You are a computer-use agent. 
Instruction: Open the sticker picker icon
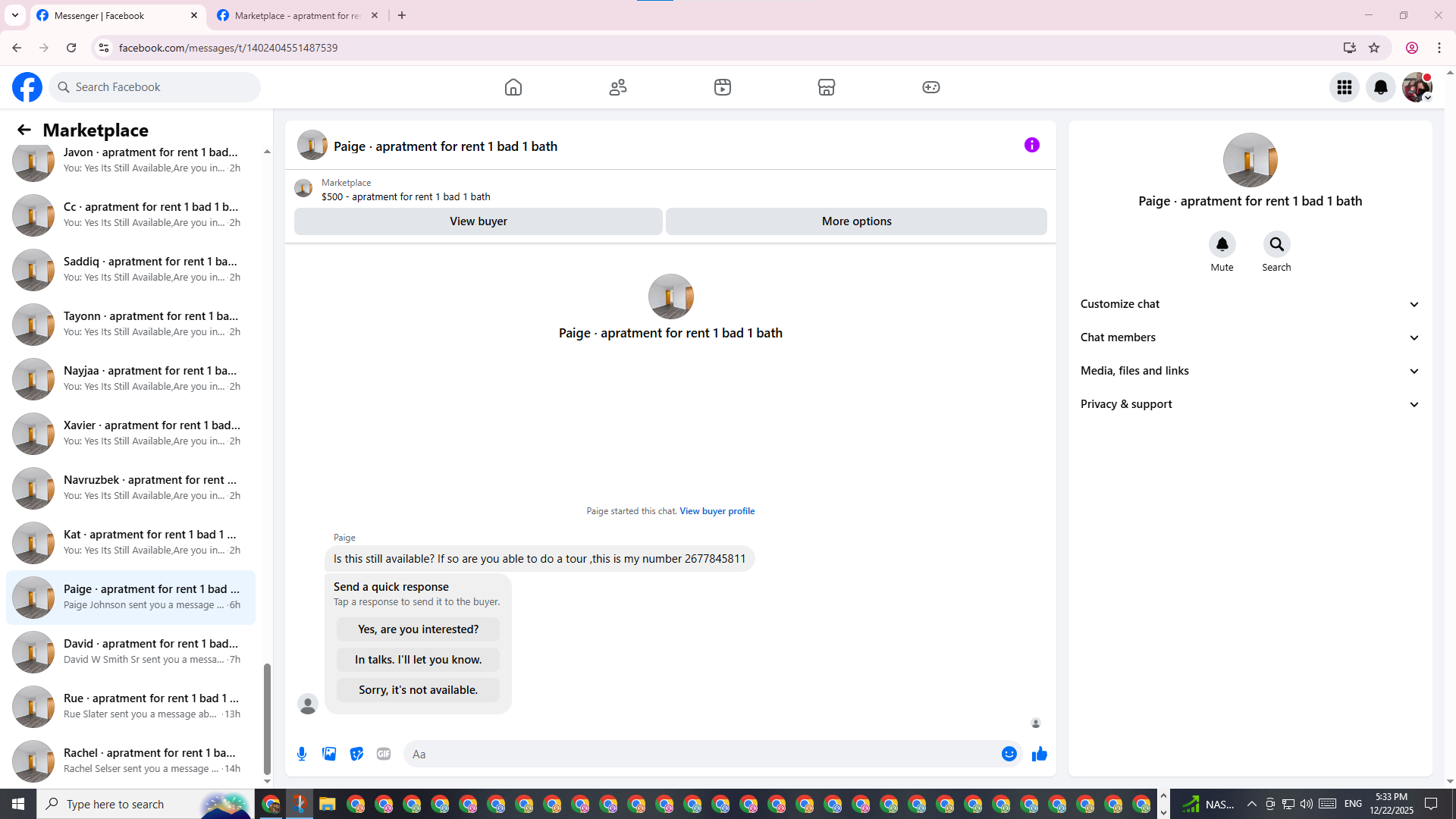click(x=356, y=754)
